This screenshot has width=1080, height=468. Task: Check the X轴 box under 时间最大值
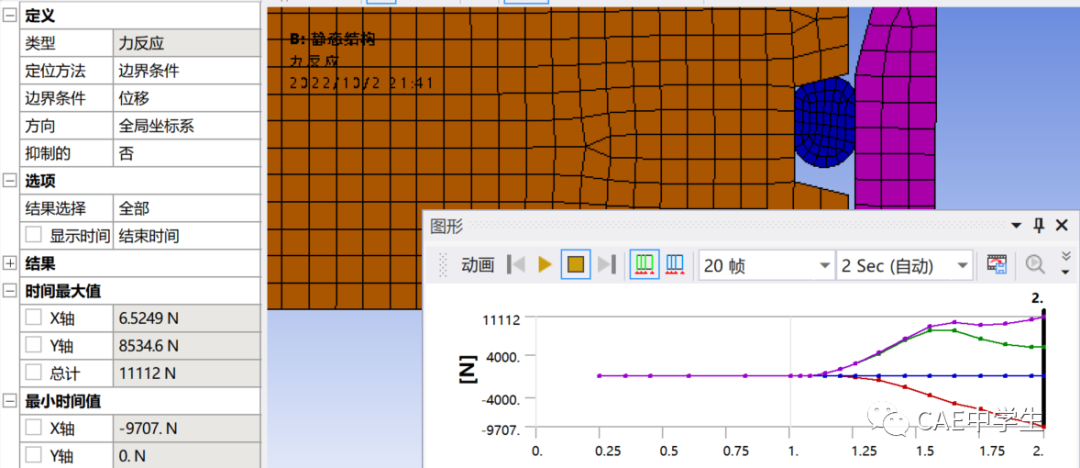(34, 318)
